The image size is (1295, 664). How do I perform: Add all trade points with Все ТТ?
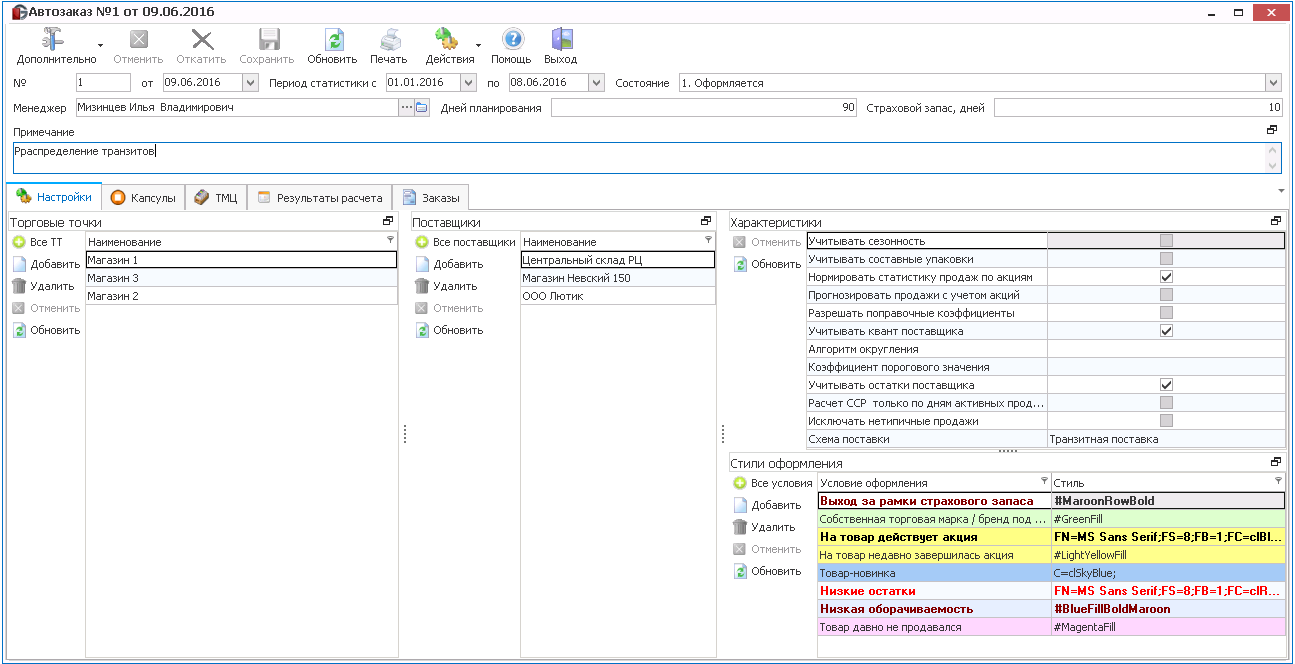pos(38,242)
